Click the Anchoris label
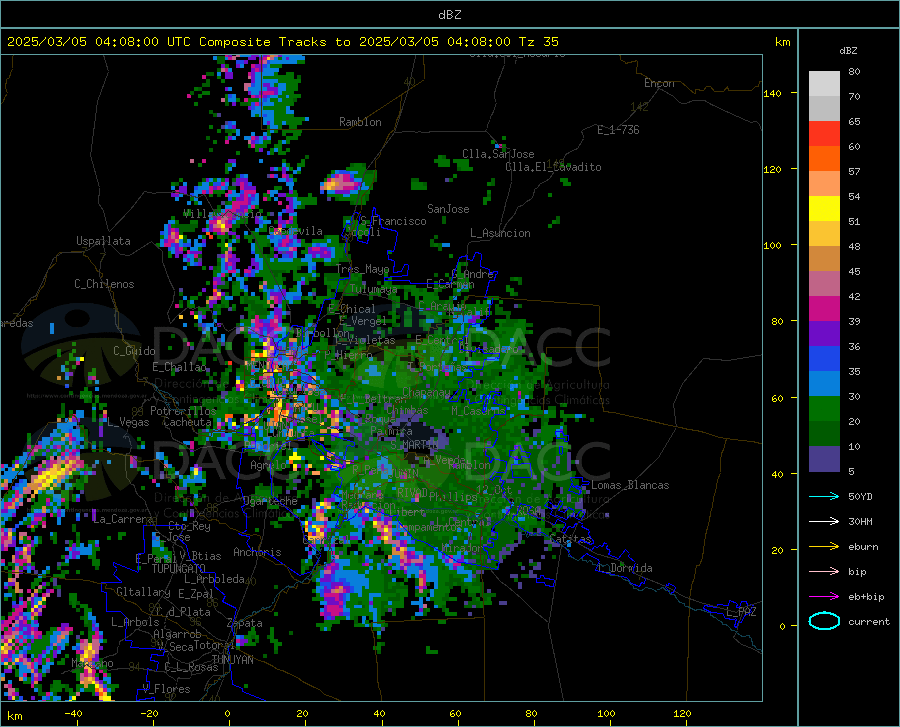The width and height of the screenshot is (900, 727). [x=257, y=552]
